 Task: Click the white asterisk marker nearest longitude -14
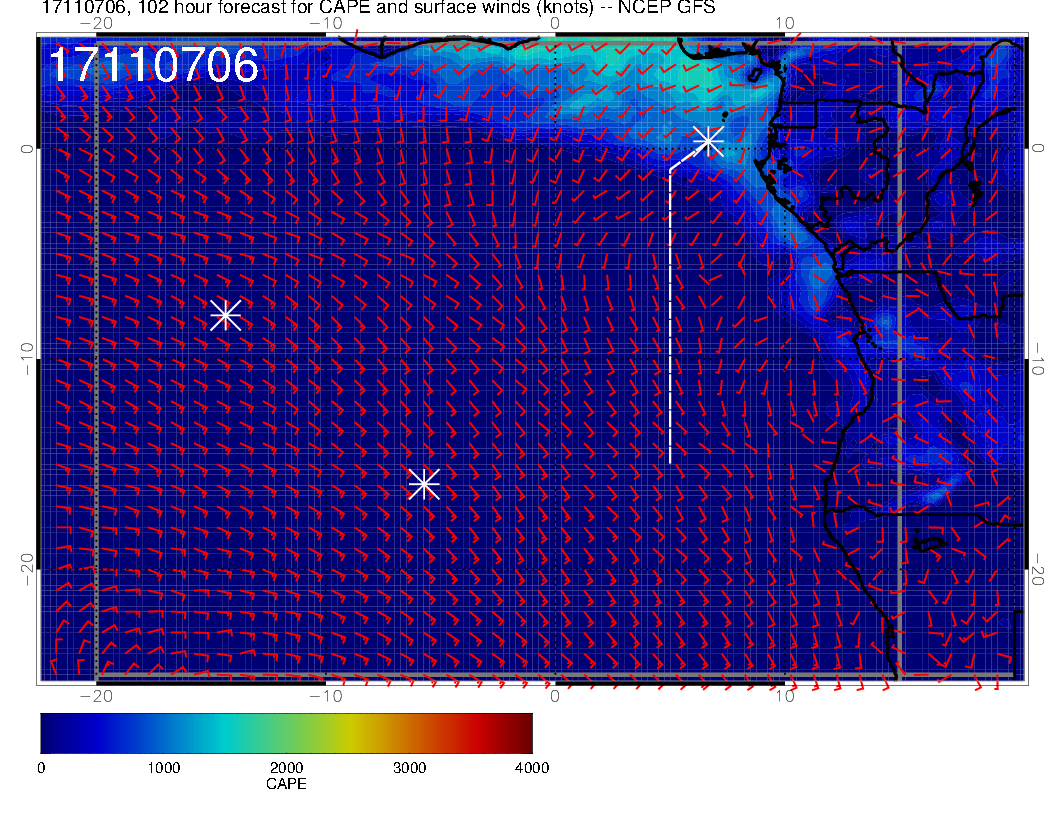(x=226, y=315)
